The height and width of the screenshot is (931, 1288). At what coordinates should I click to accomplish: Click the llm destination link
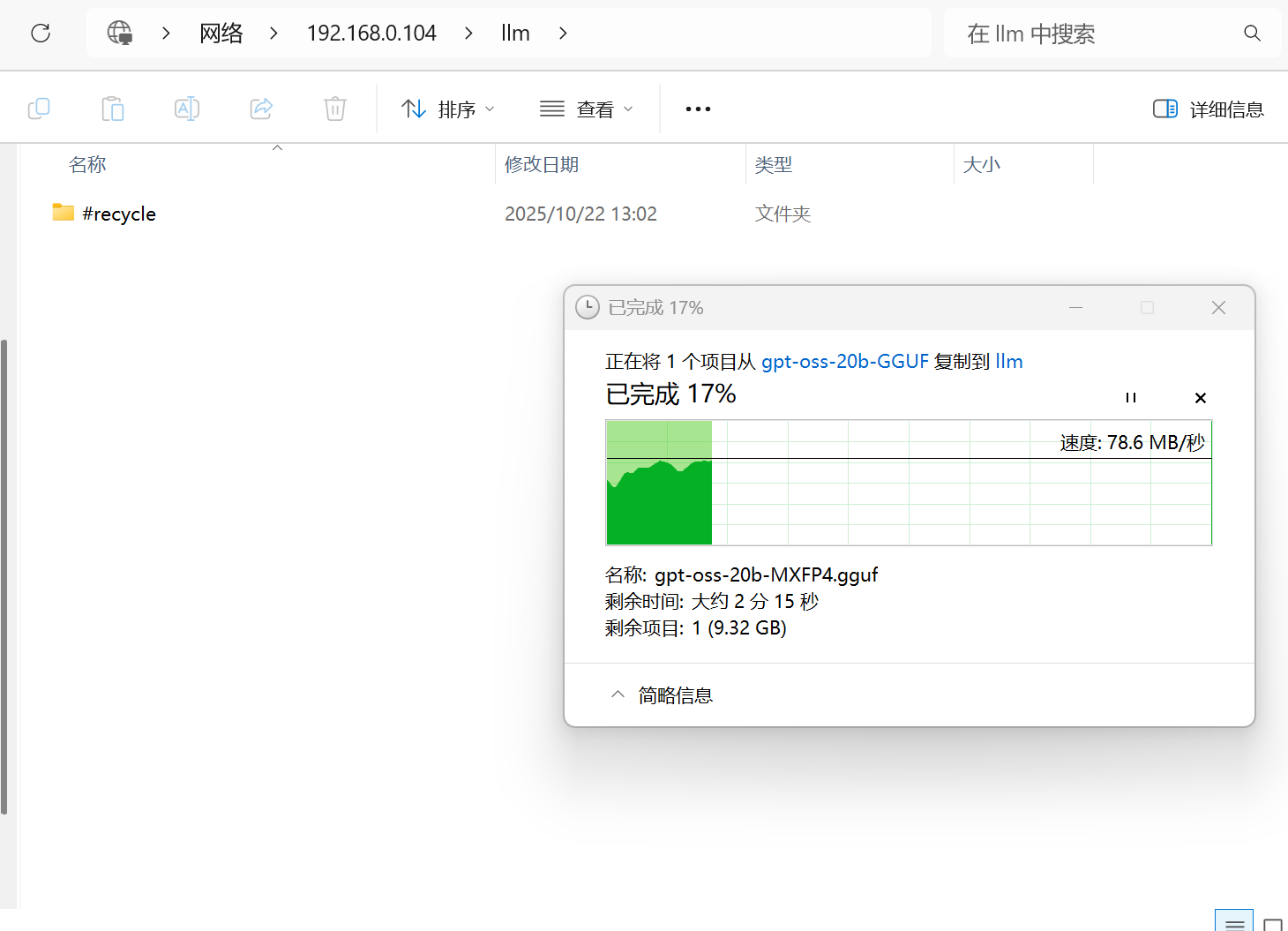tap(1008, 361)
